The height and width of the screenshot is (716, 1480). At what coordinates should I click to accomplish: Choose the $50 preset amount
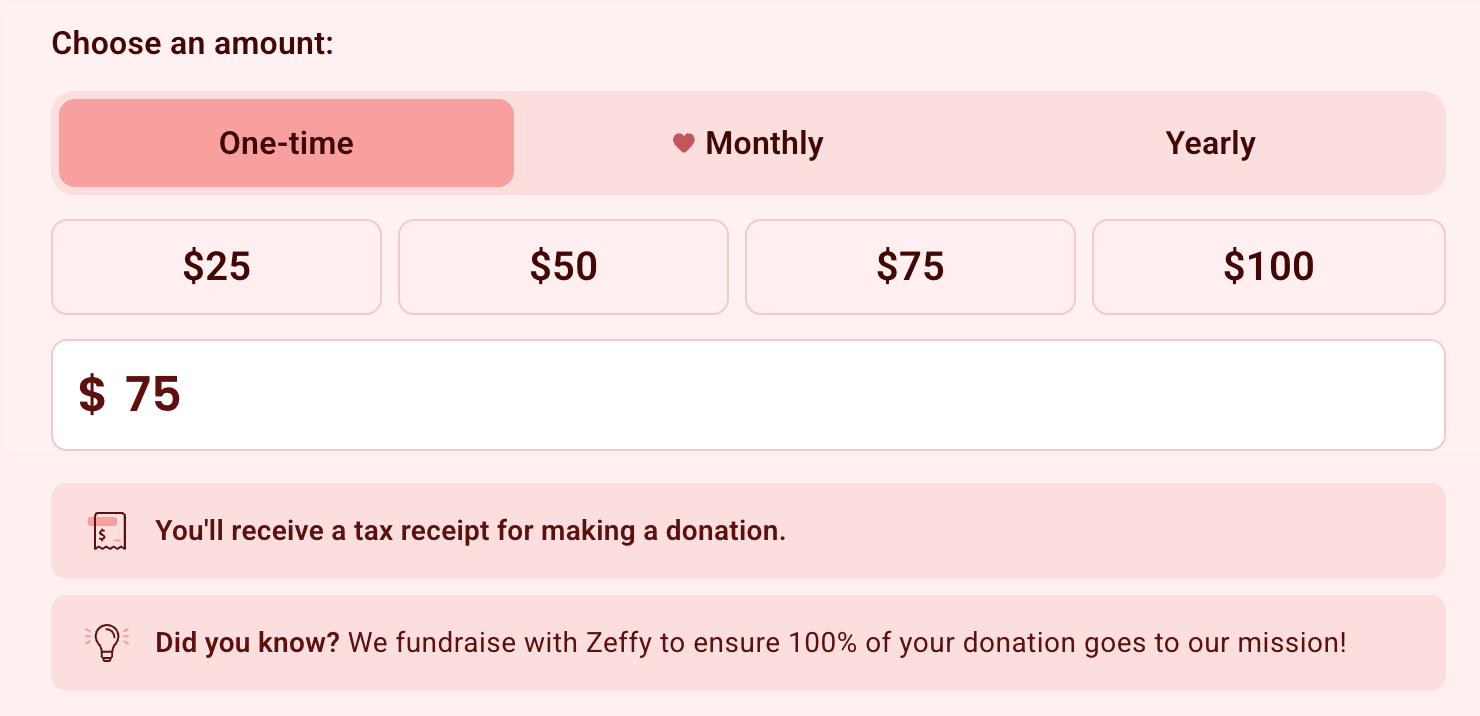[563, 266]
